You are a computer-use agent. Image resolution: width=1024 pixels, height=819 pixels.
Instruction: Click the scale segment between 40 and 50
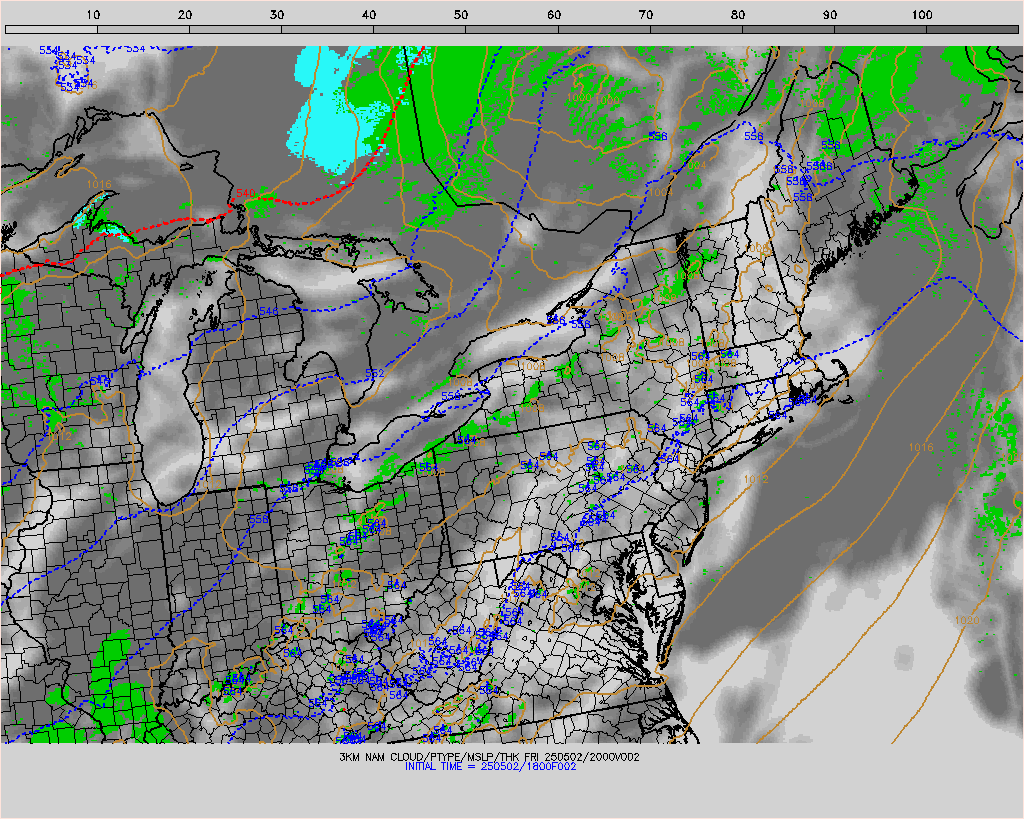[420, 29]
